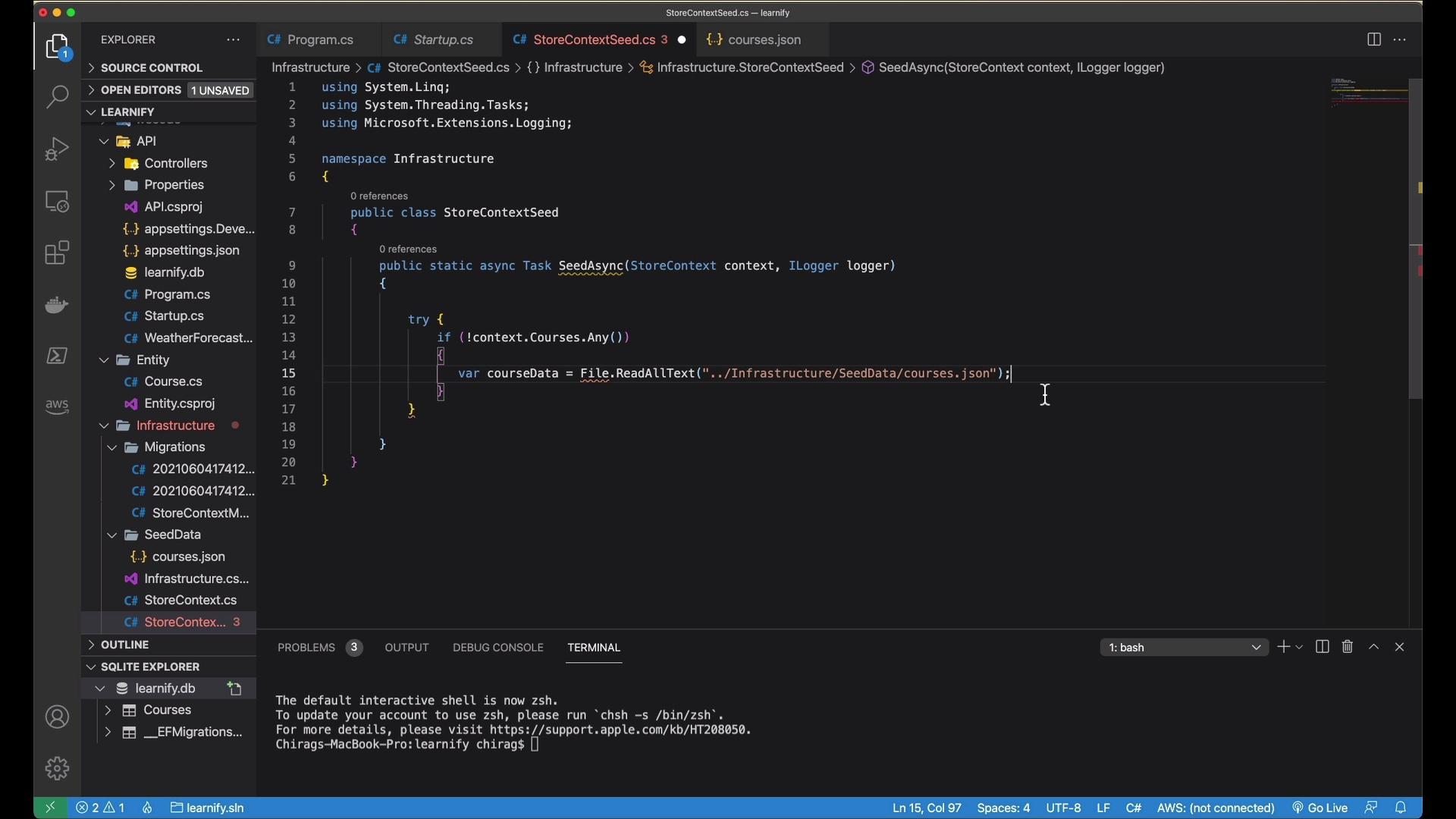Kill the terminal with trash icon

tap(1348, 647)
